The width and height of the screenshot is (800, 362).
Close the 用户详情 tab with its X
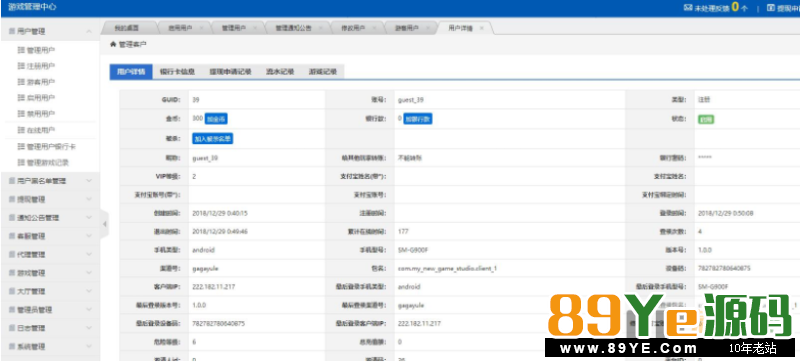point(481,29)
